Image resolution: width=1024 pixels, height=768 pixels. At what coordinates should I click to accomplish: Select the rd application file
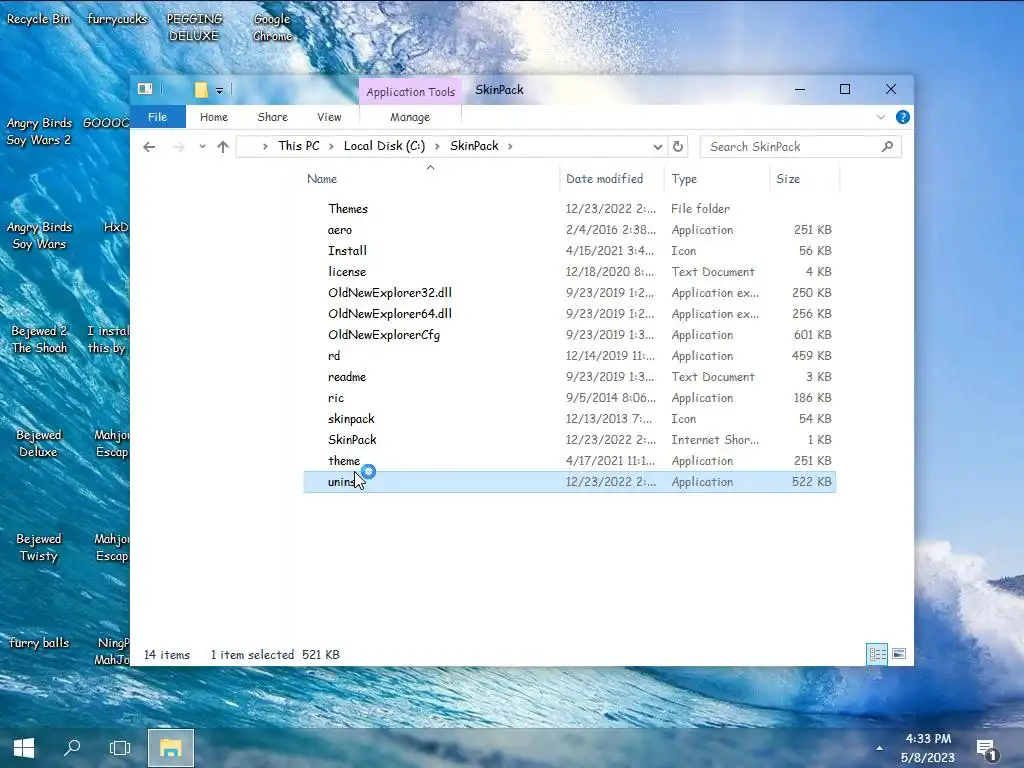click(569, 355)
